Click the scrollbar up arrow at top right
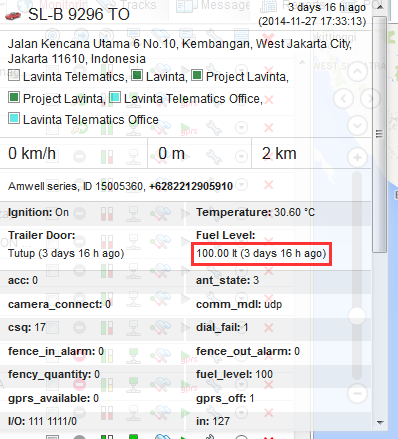 pyautogui.click(x=379, y=7)
